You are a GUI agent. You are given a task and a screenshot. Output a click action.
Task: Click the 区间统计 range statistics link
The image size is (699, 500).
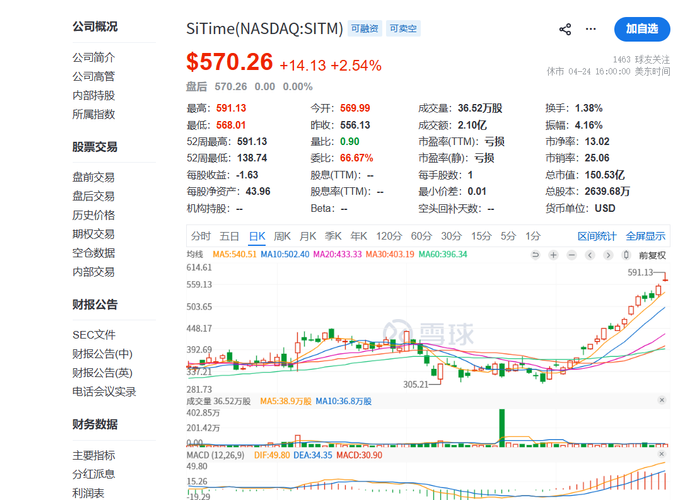point(597,236)
